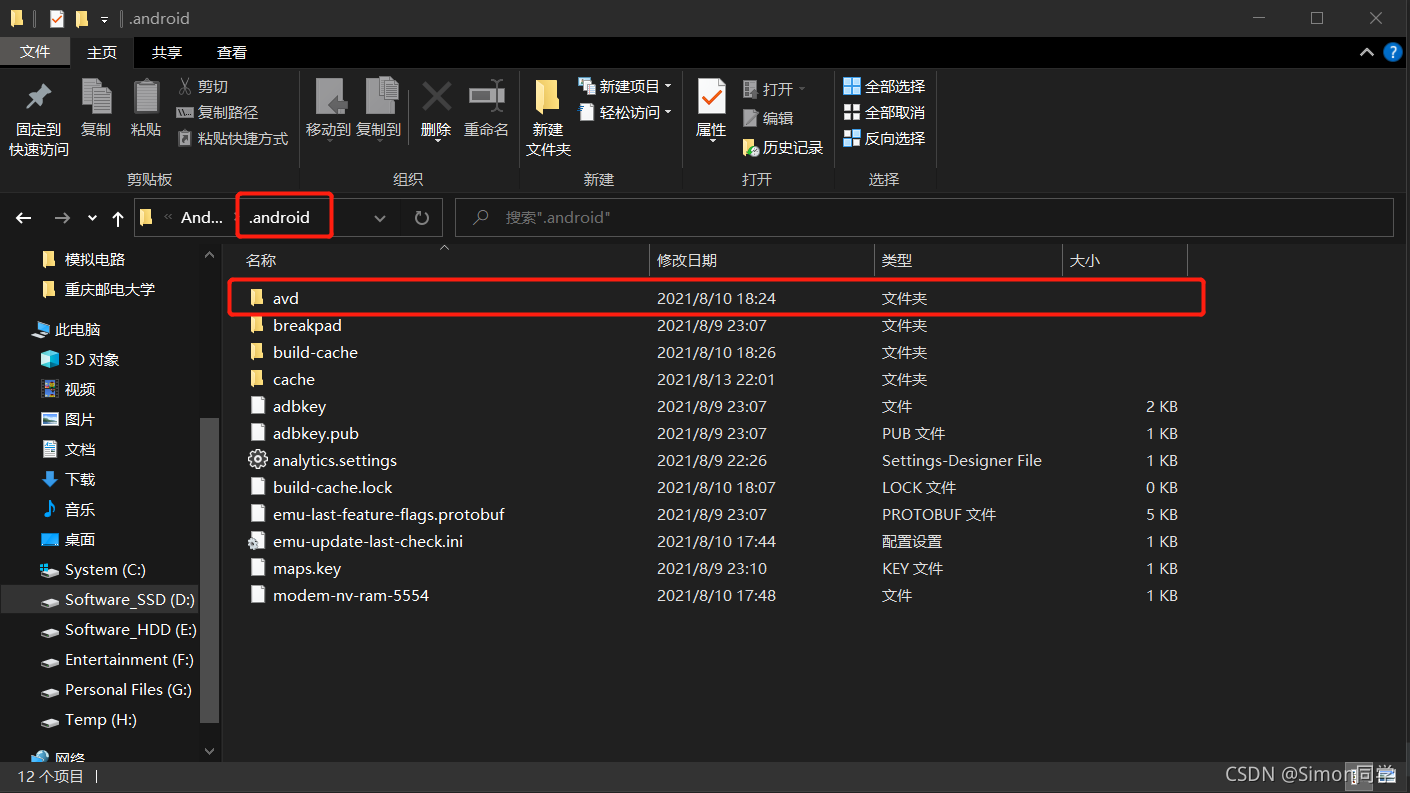
Task: Open the Easy access (轻松访问) dropdown
Action: pos(625,113)
